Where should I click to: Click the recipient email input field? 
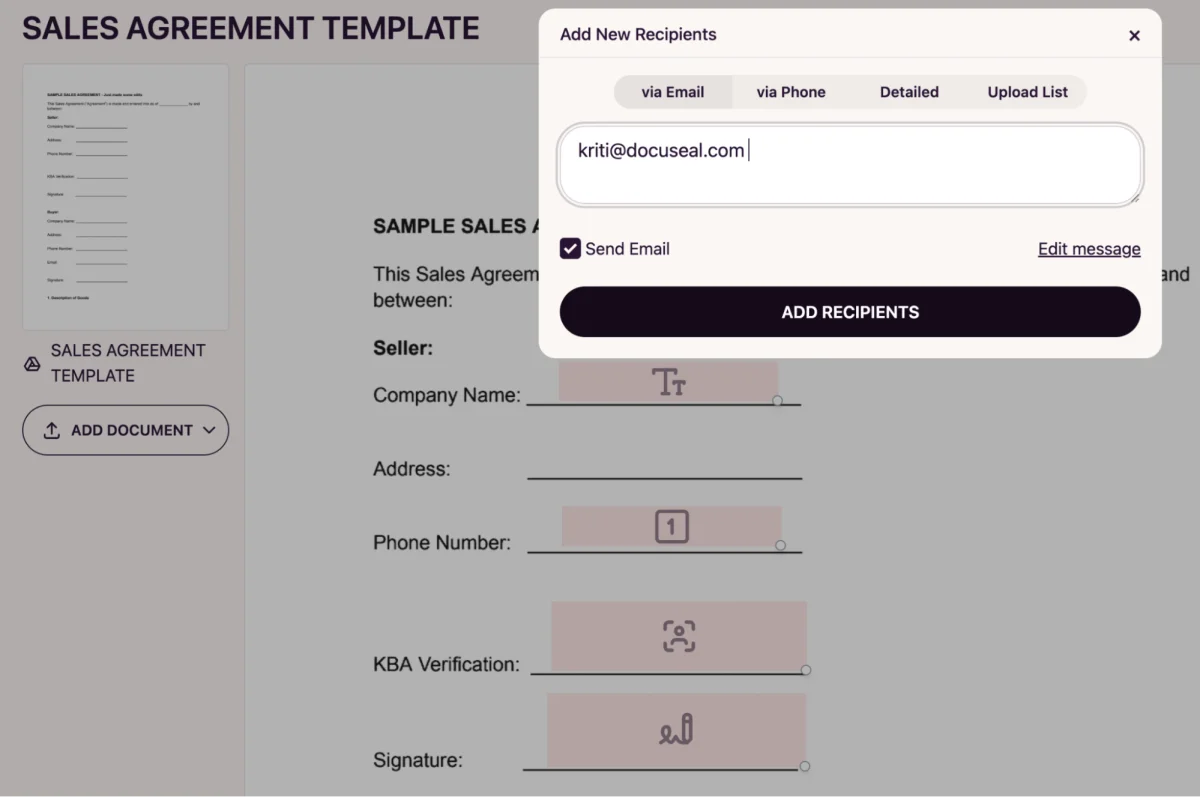tap(849, 163)
